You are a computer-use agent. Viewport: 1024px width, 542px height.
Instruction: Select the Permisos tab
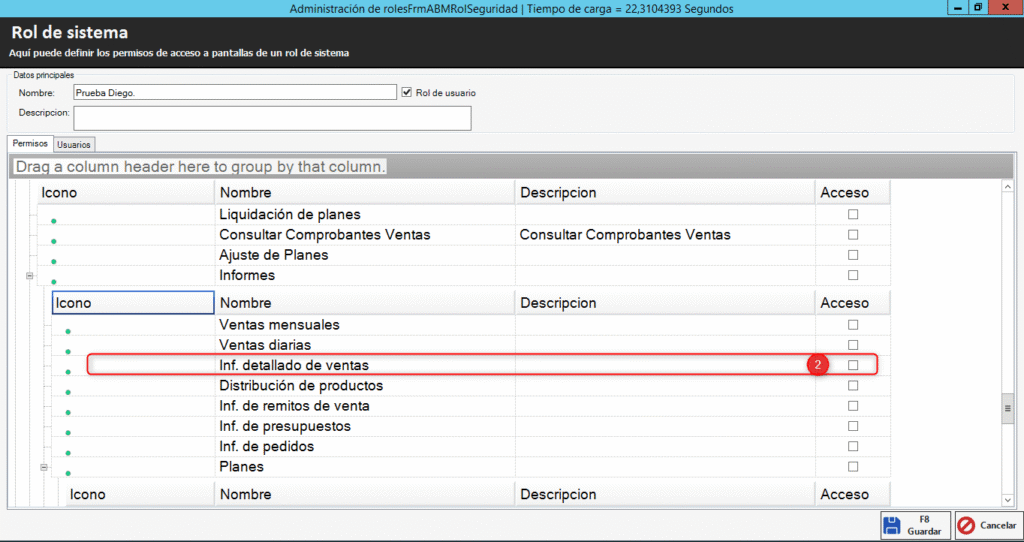click(x=29, y=144)
